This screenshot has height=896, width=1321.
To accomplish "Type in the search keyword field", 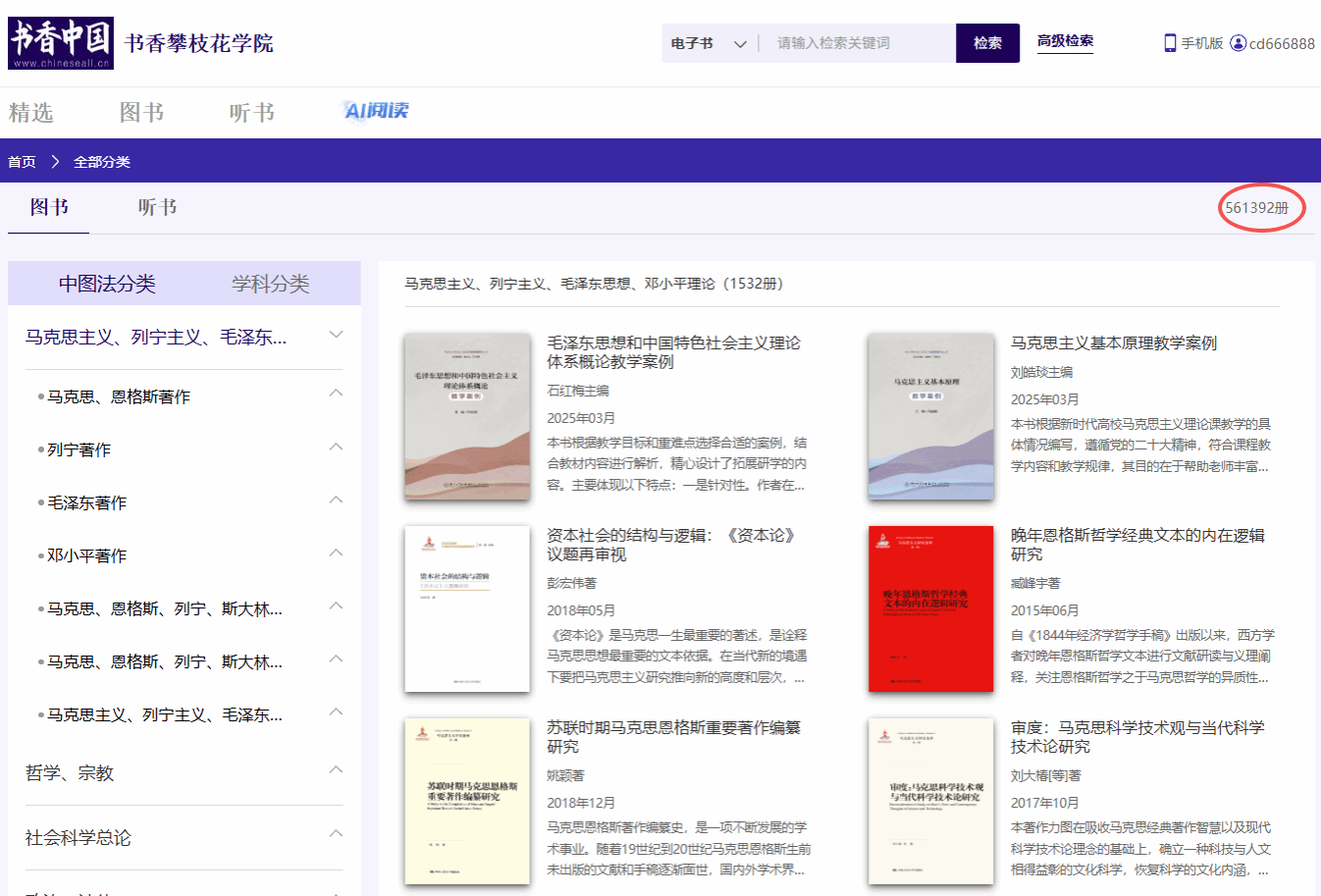I will (859, 43).
